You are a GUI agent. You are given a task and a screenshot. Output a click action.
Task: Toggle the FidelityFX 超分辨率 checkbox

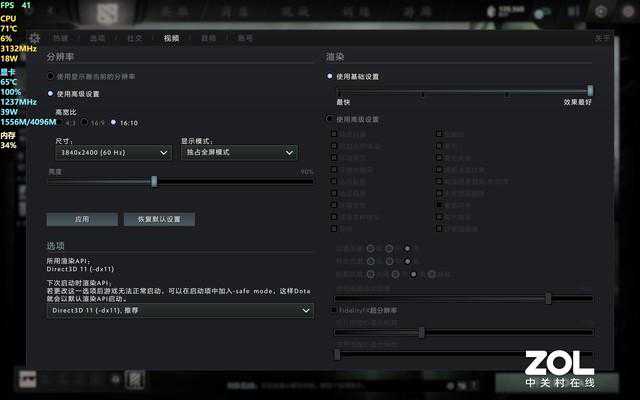point(333,310)
